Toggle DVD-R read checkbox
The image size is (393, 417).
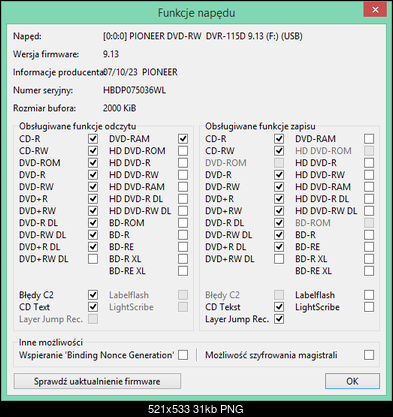click(93, 175)
